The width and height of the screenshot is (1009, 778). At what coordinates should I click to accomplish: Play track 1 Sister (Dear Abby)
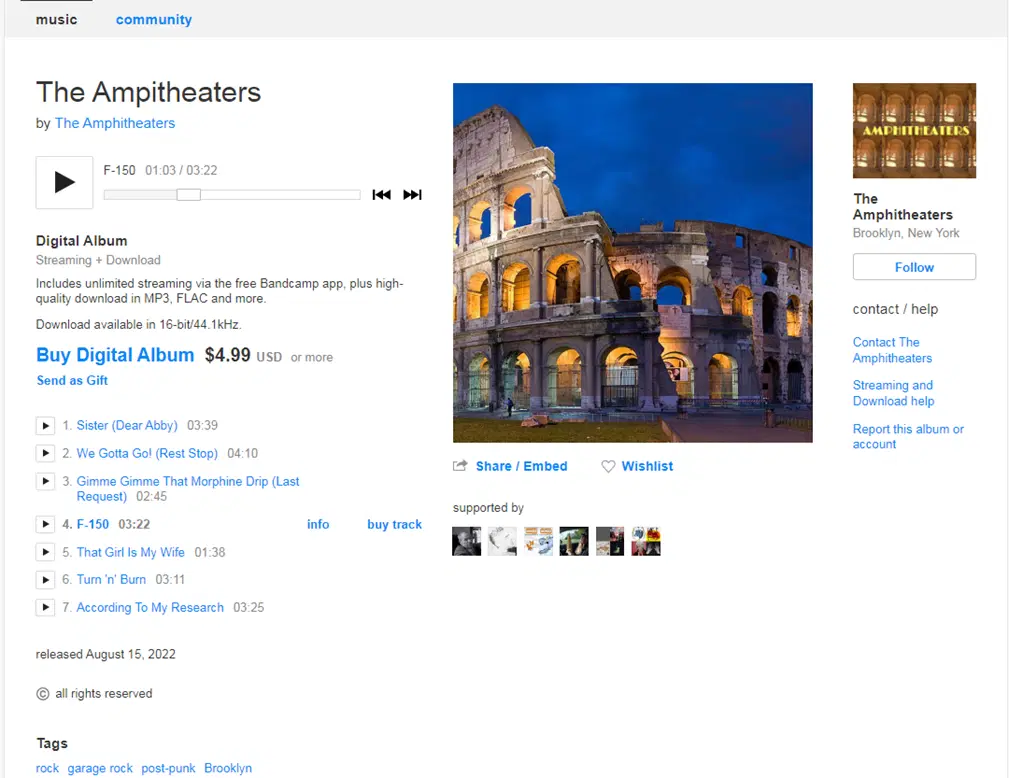[x=45, y=425]
